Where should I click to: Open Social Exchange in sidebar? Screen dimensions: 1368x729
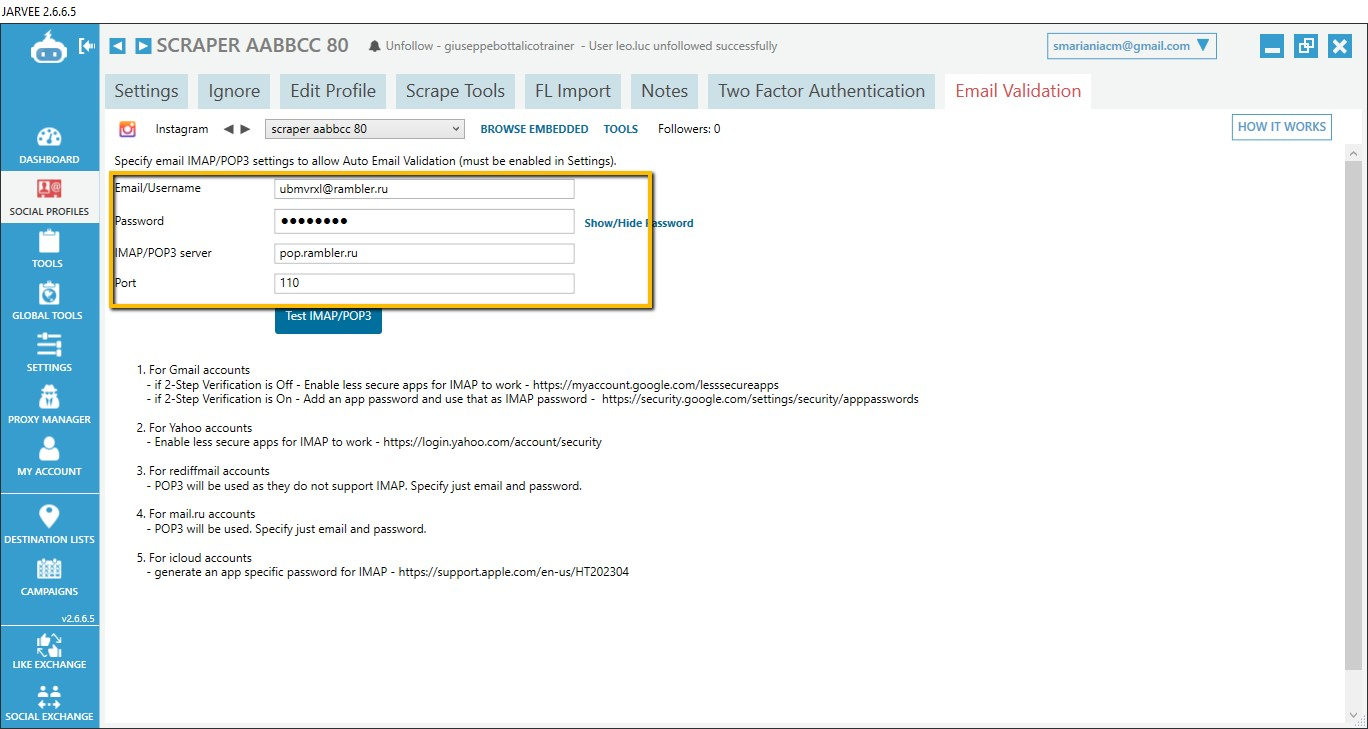pos(49,703)
